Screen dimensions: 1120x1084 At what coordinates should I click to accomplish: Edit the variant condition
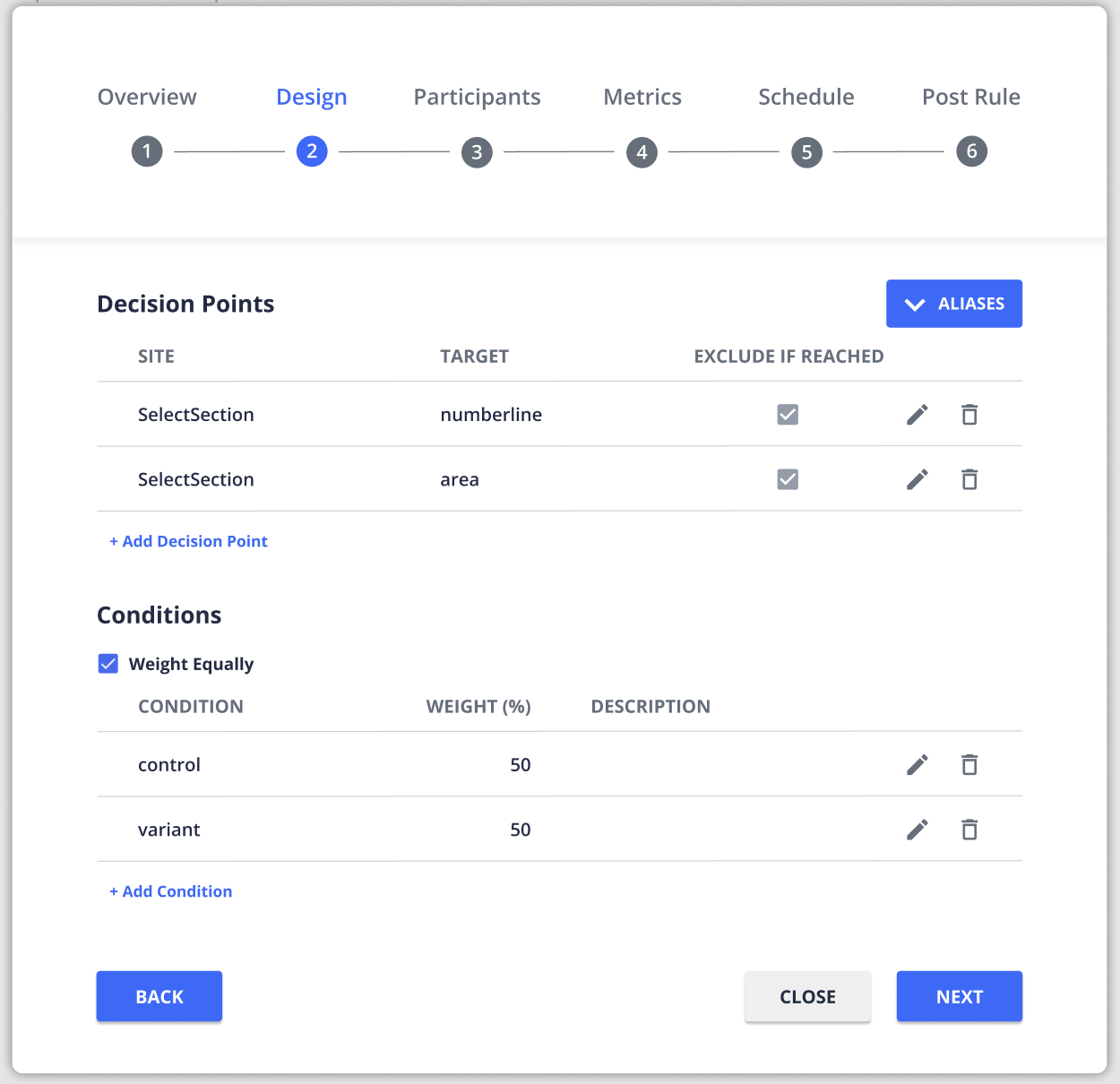pyautogui.click(x=917, y=830)
